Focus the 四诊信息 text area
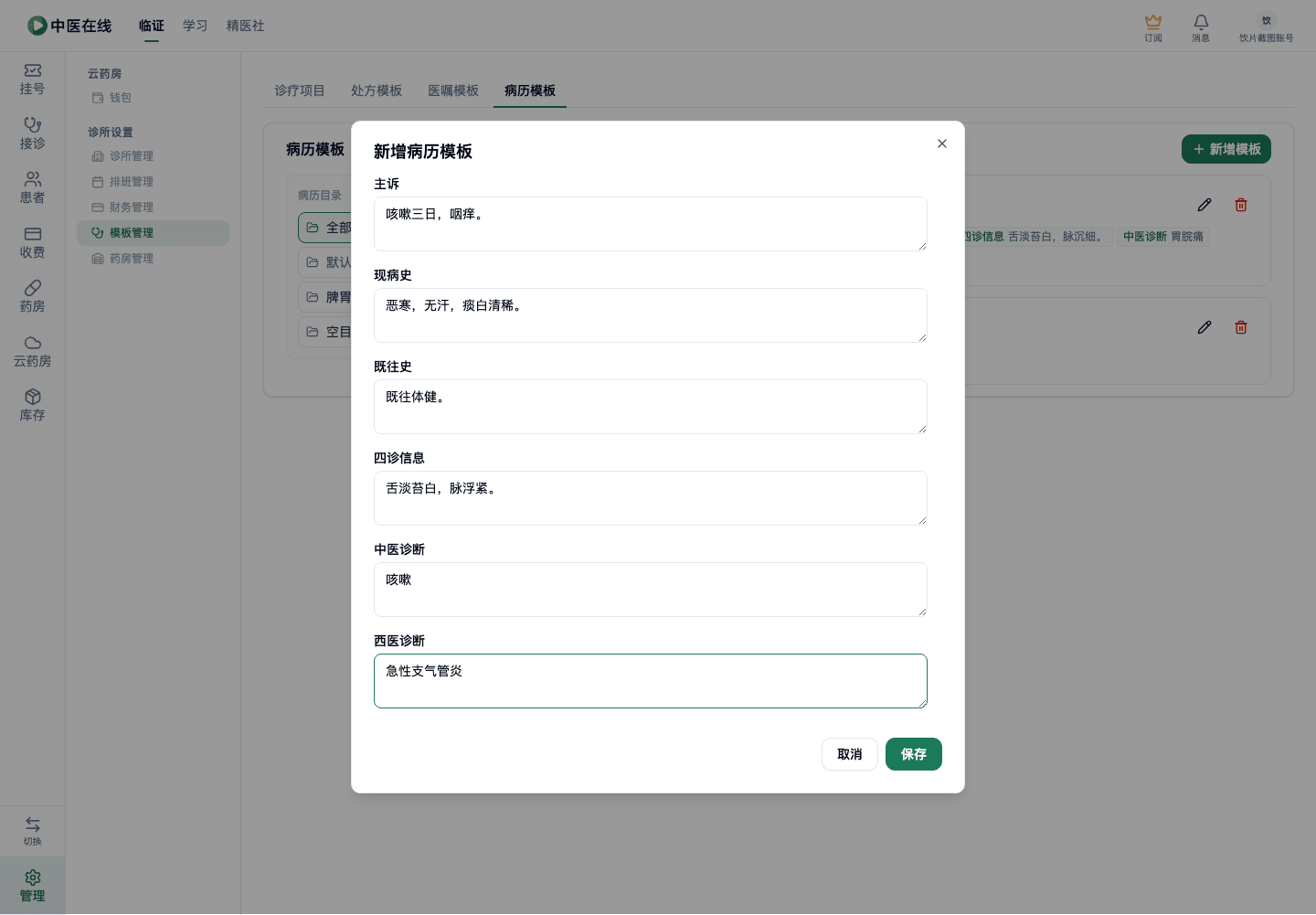Viewport: 1316px width, 915px height. 651,498
